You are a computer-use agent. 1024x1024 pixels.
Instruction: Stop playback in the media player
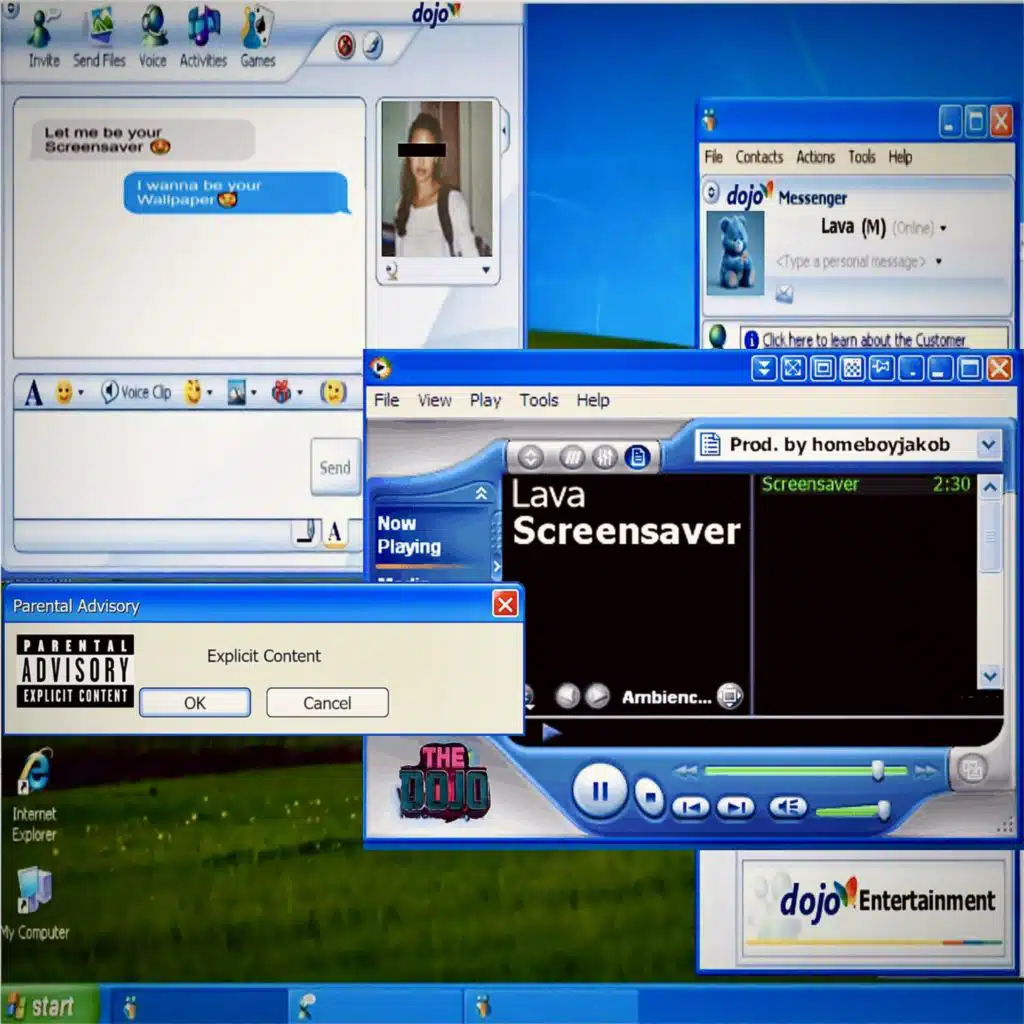(650, 797)
